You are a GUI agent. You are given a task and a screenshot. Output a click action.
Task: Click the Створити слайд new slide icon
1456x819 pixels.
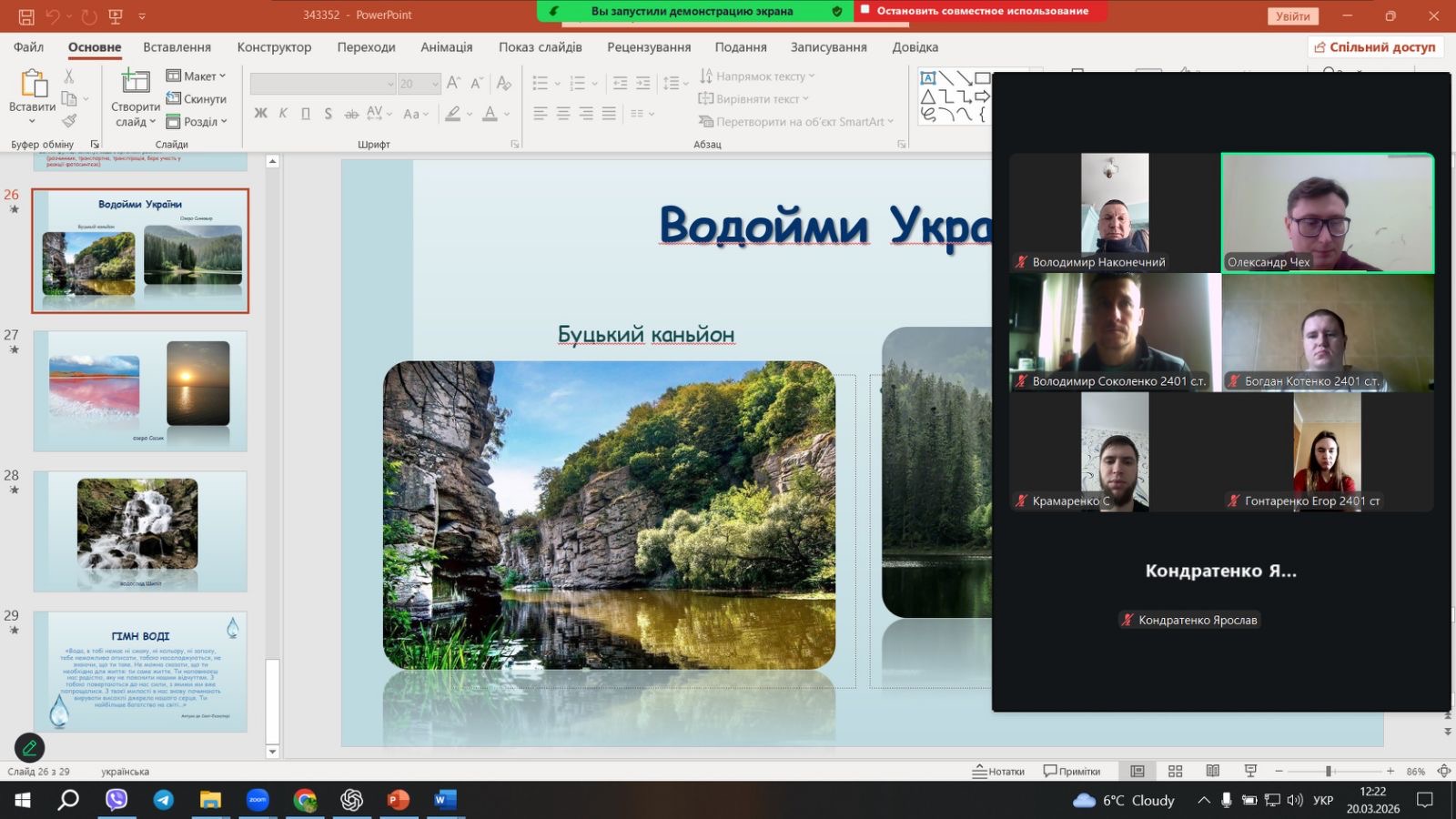point(135,82)
